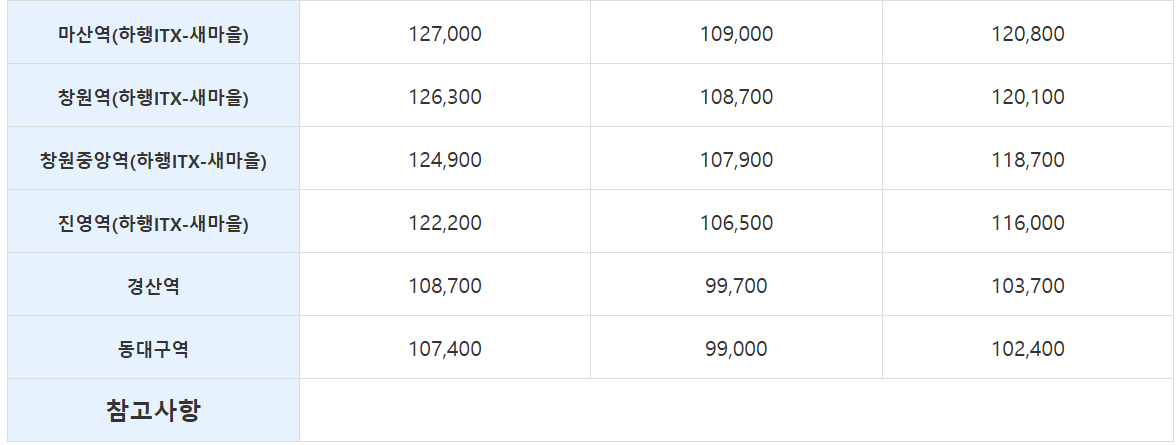This screenshot has width=1176, height=445.
Task: Select the 99,700 fare for 경산역
Action: (736, 286)
